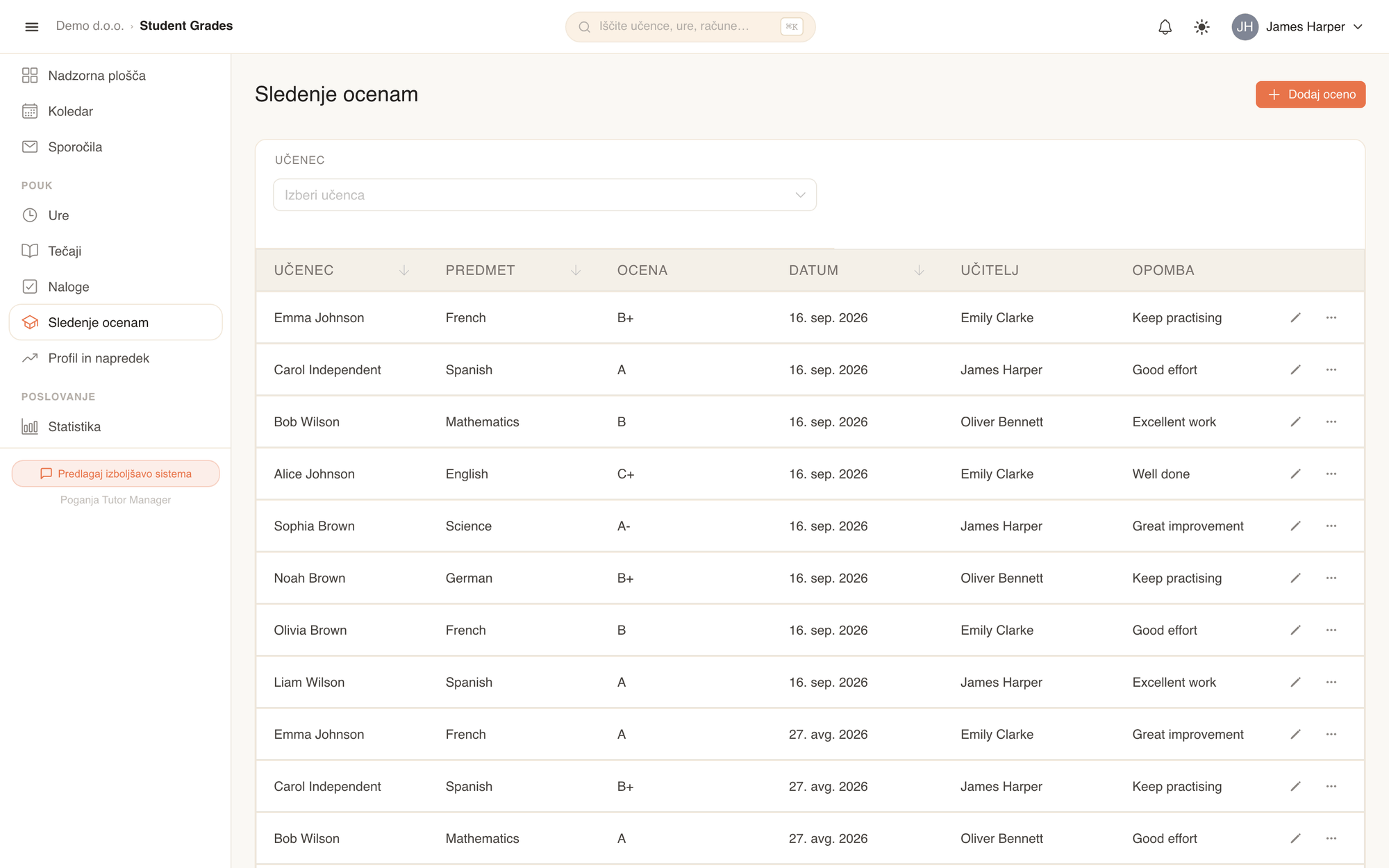
Task: Toggle light/dark theme sun icon
Action: pyautogui.click(x=1201, y=26)
